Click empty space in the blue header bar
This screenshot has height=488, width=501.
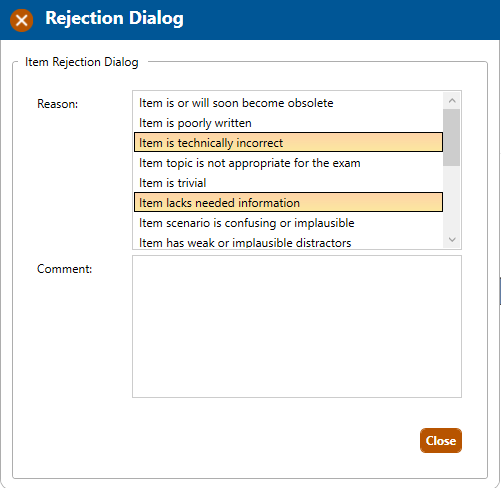click(333, 20)
